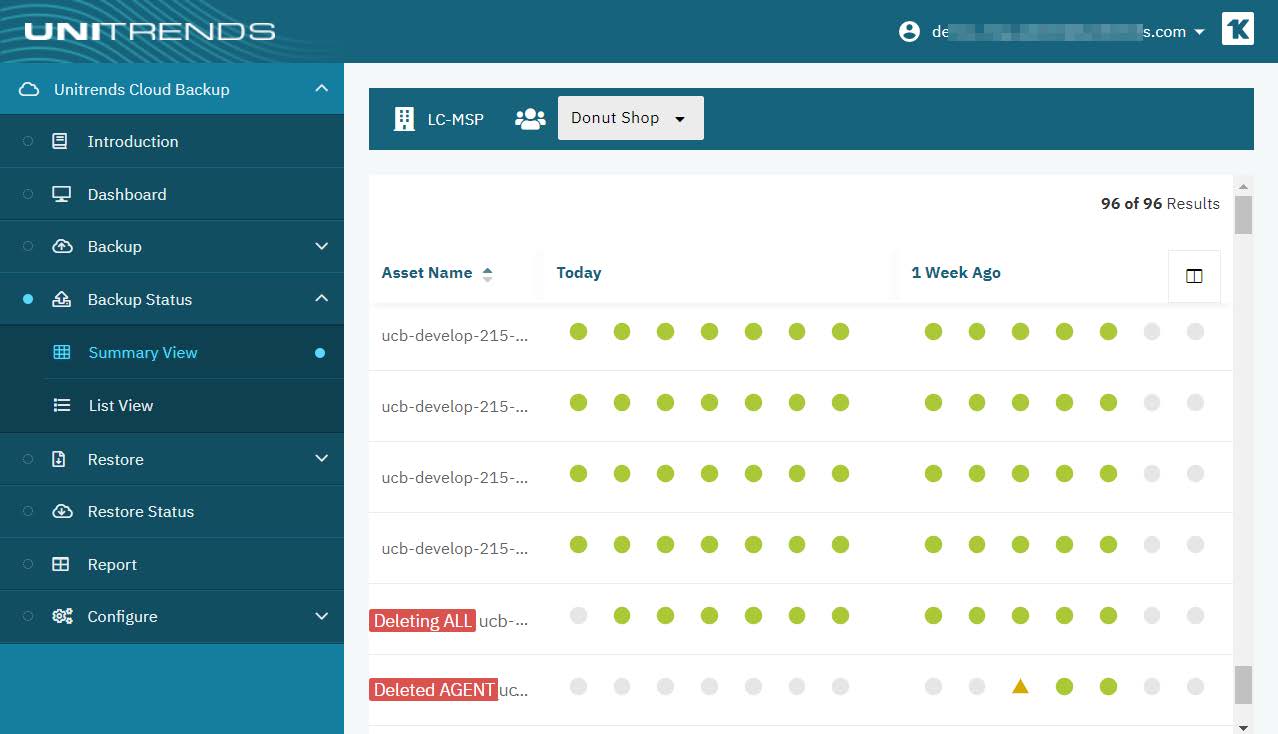Viewport: 1278px width, 734px height.
Task: Click the Unitrends logo
Action: 150,31
